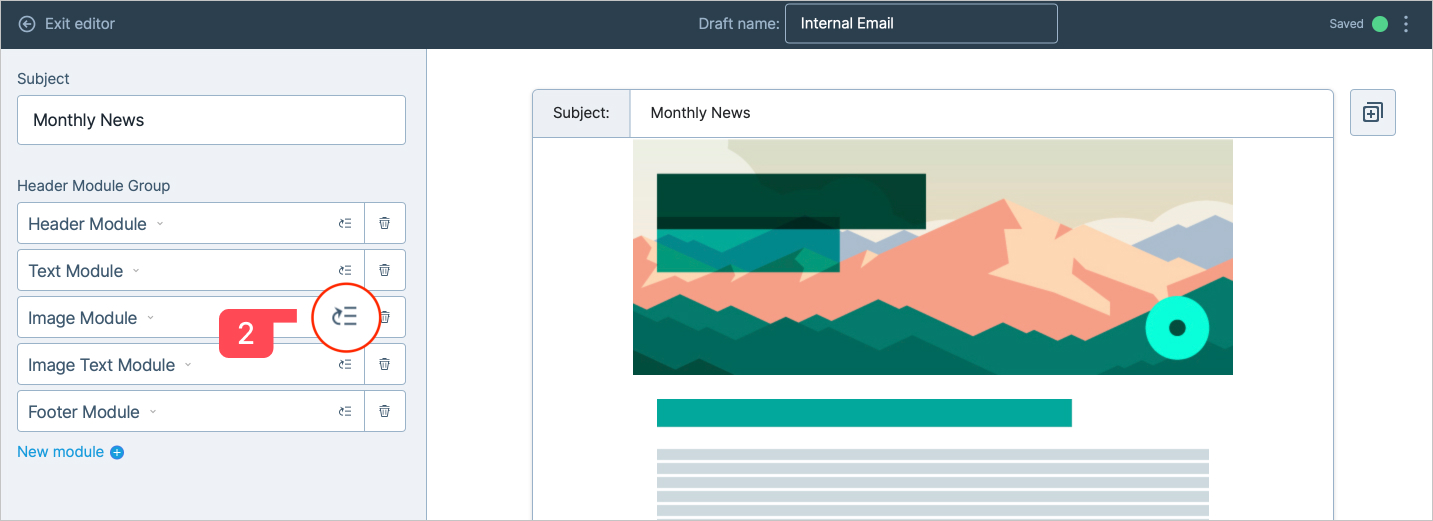Click the reorder icon on Header Module row
Image resolution: width=1433 pixels, height=521 pixels.
pos(345,223)
